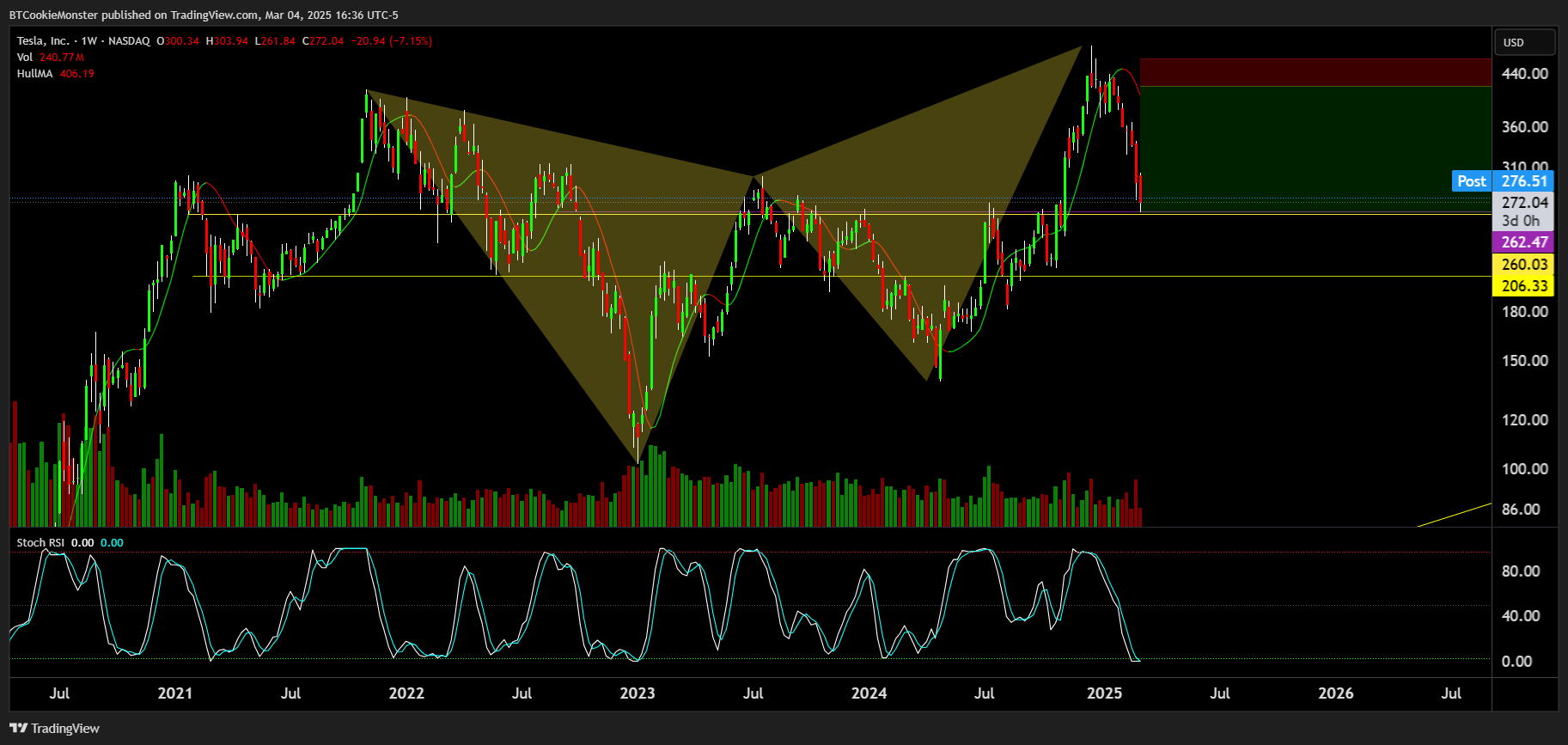The image size is (1568, 745).
Task: Click the last price label 272.04
Action: (1524, 203)
